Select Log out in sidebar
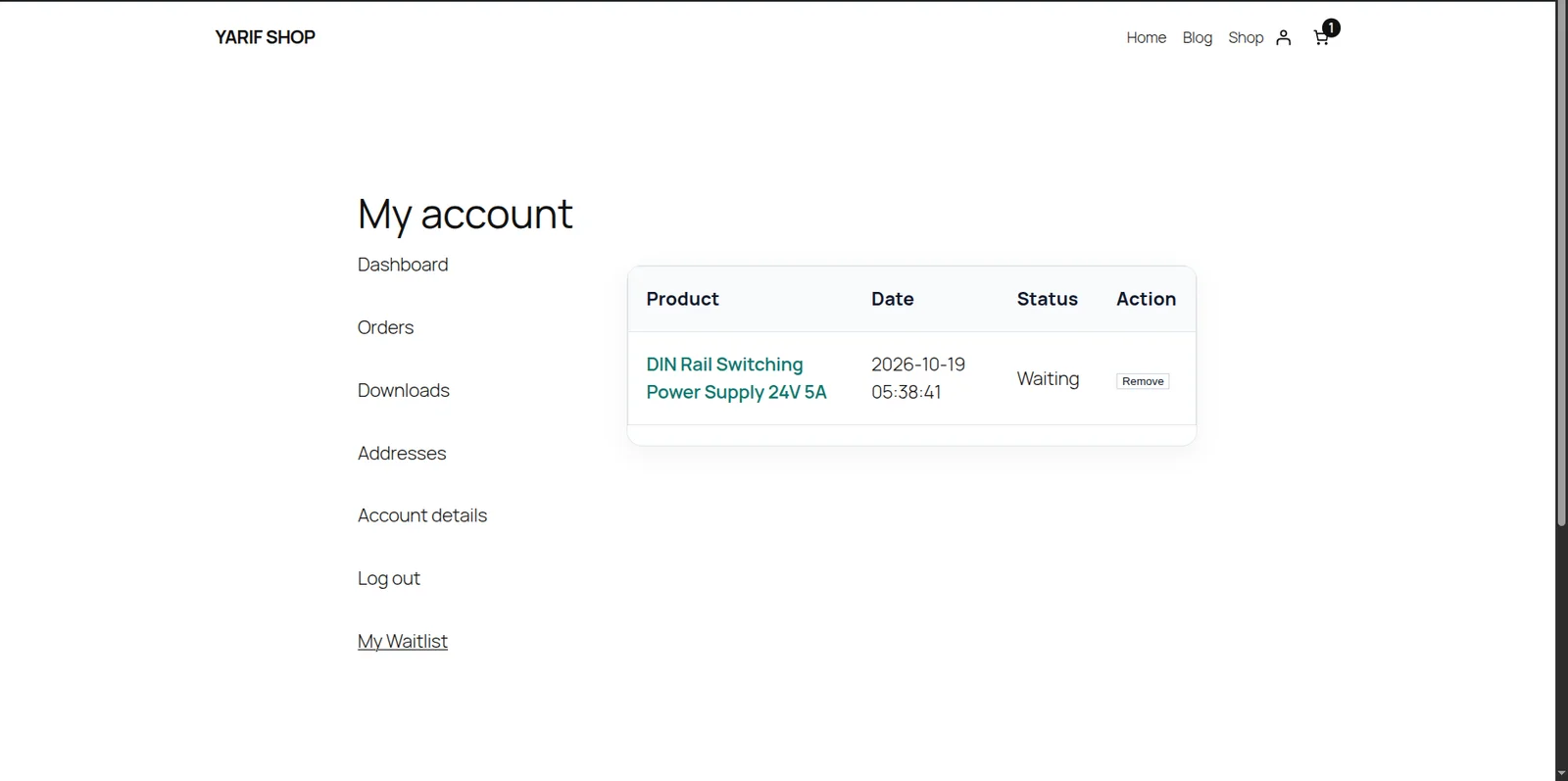The width and height of the screenshot is (1568, 781). (x=389, y=578)
